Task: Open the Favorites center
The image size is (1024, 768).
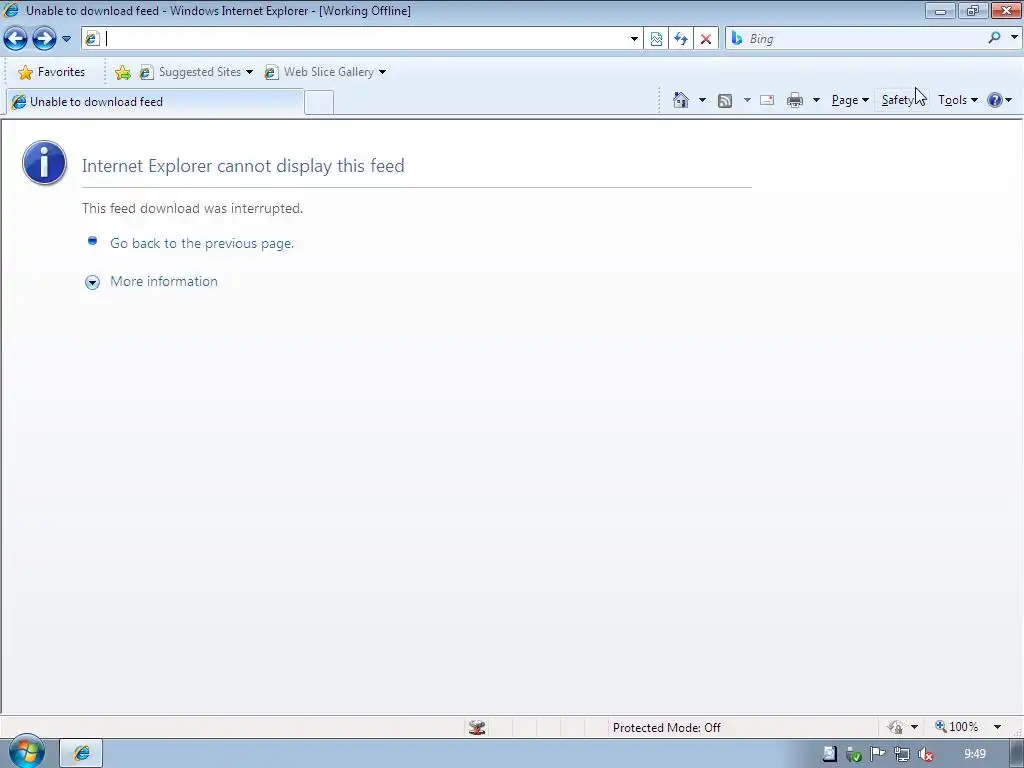Action: 52,72
